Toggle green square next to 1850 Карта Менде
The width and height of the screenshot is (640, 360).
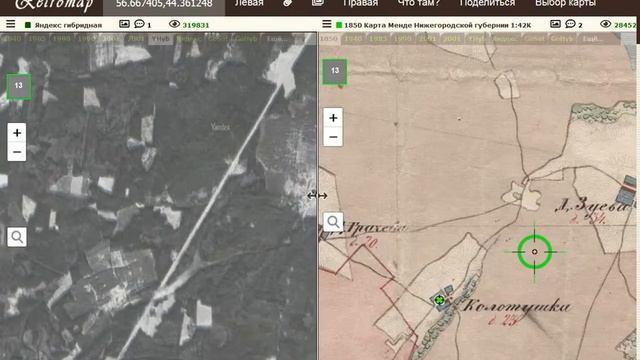coord(339,25)
